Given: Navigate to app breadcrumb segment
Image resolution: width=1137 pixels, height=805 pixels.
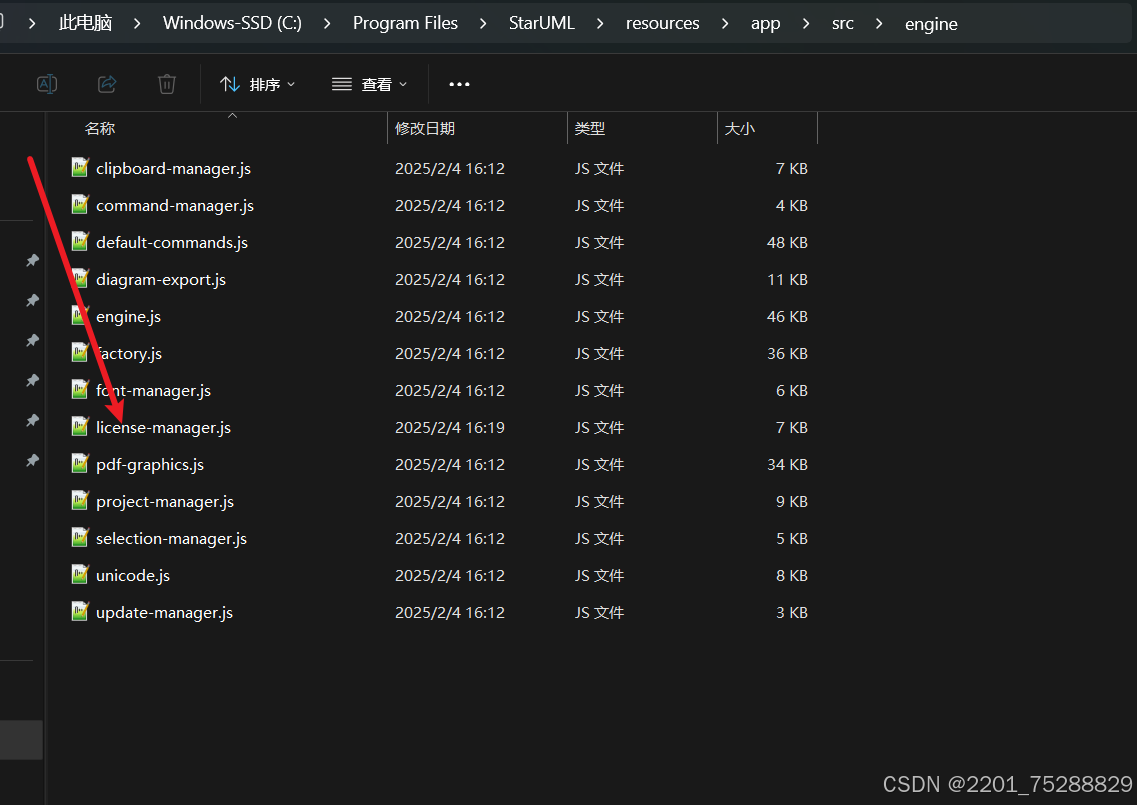Looking at the screenshot, I should 766,23.
